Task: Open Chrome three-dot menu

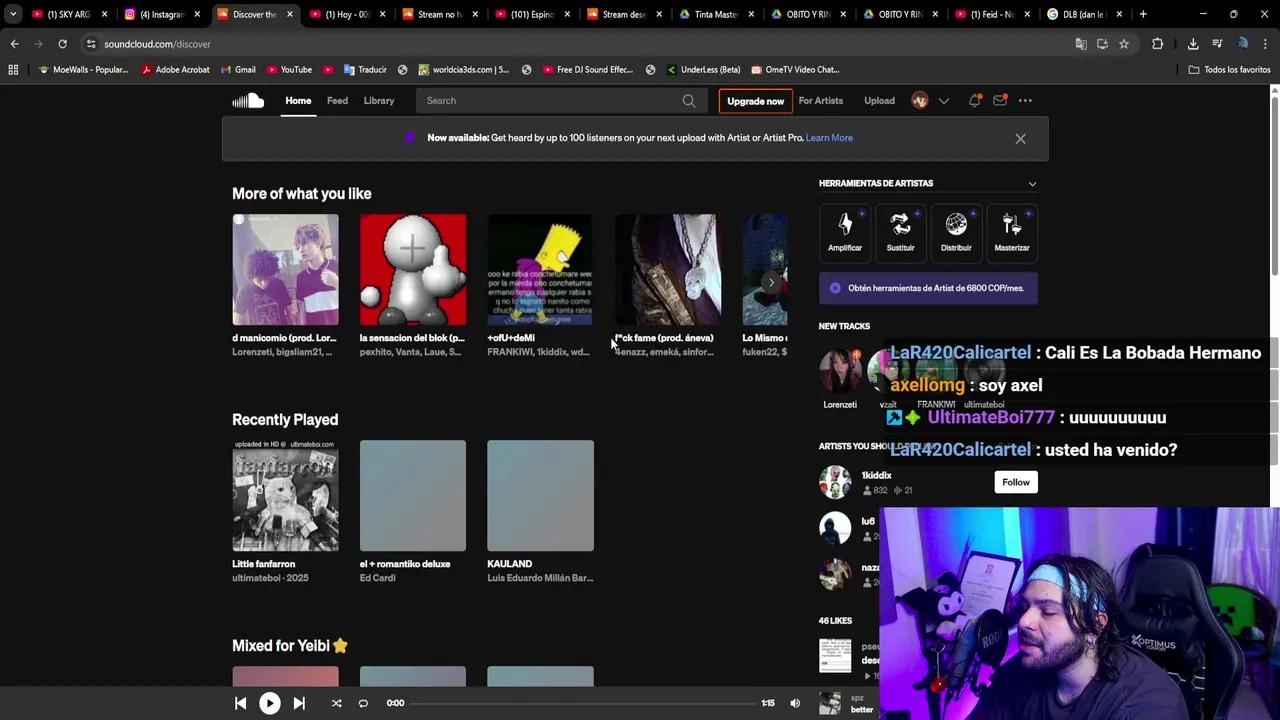Action: click(1266, 44)
